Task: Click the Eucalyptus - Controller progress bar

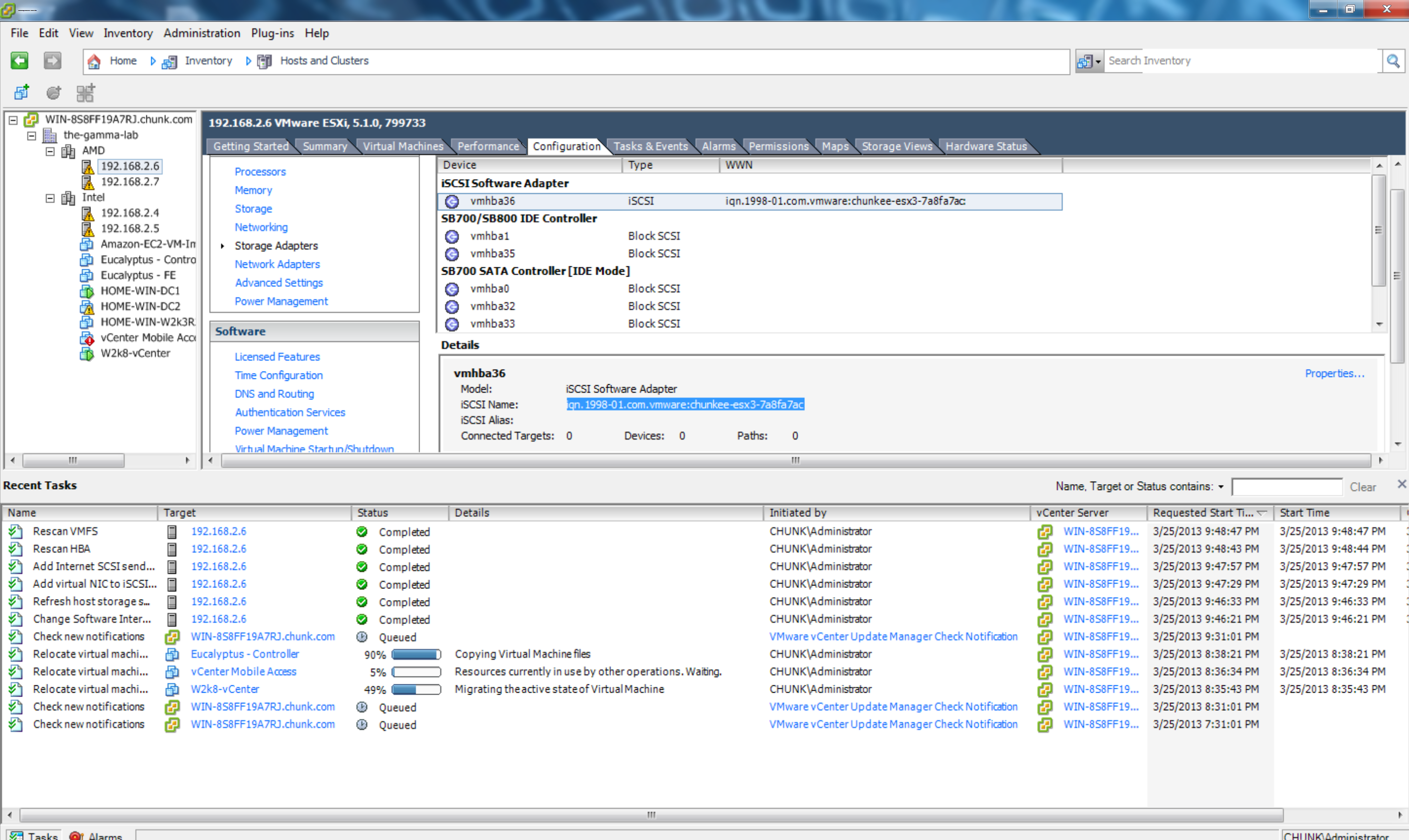Action: click(x=416, y=654)
